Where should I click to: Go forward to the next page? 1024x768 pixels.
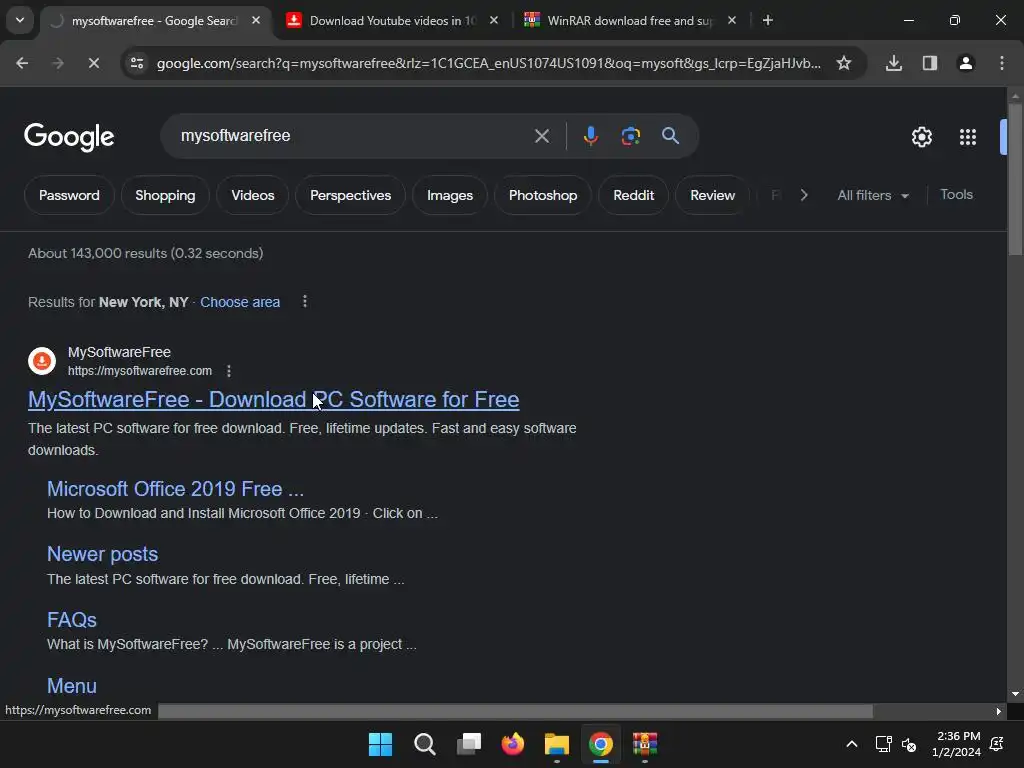click(x=58, y=63)
